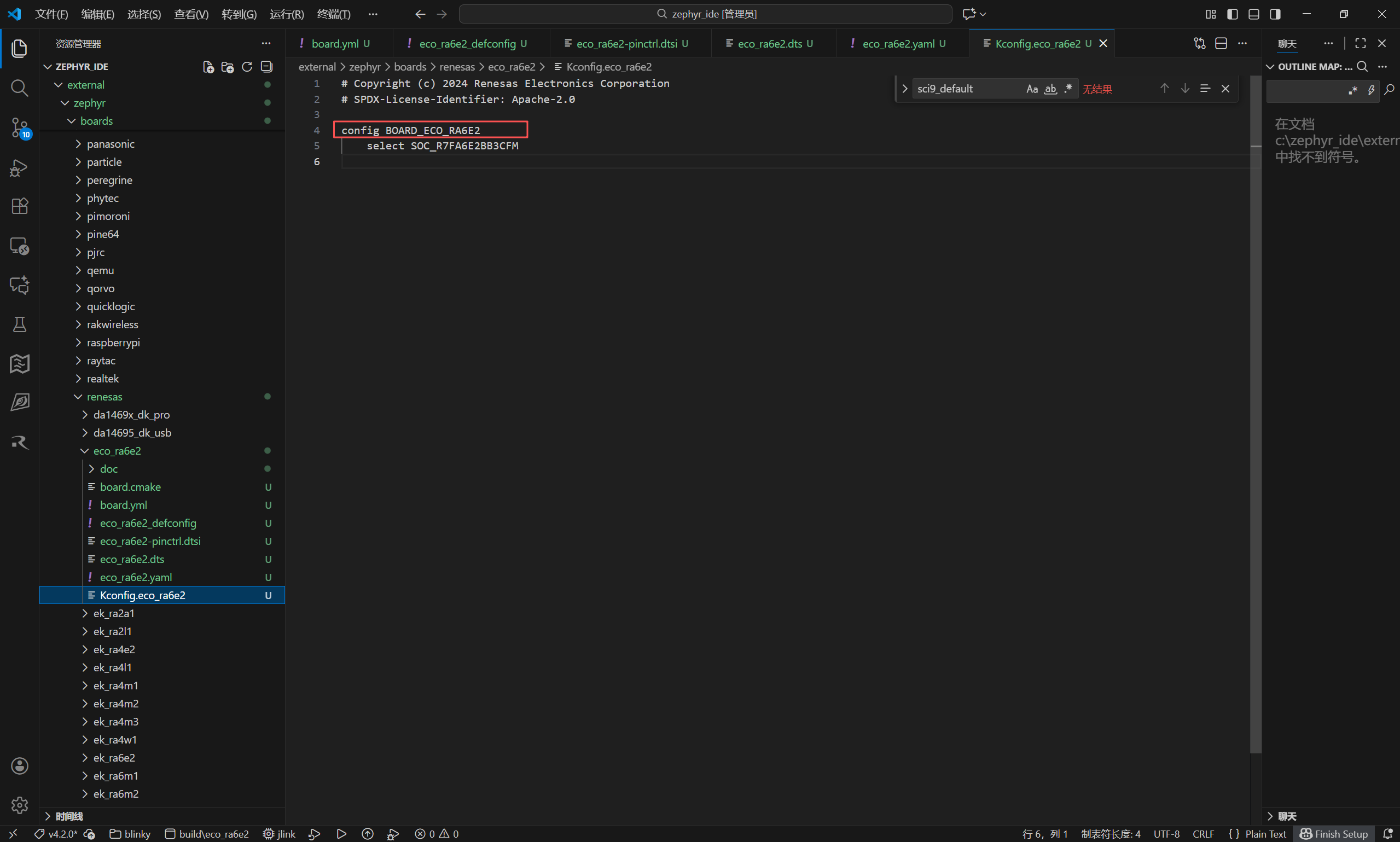Click the sci9_default find input field
This screenshot has height=842, width=1400.
pyautogui.click(x=969, y=89)
